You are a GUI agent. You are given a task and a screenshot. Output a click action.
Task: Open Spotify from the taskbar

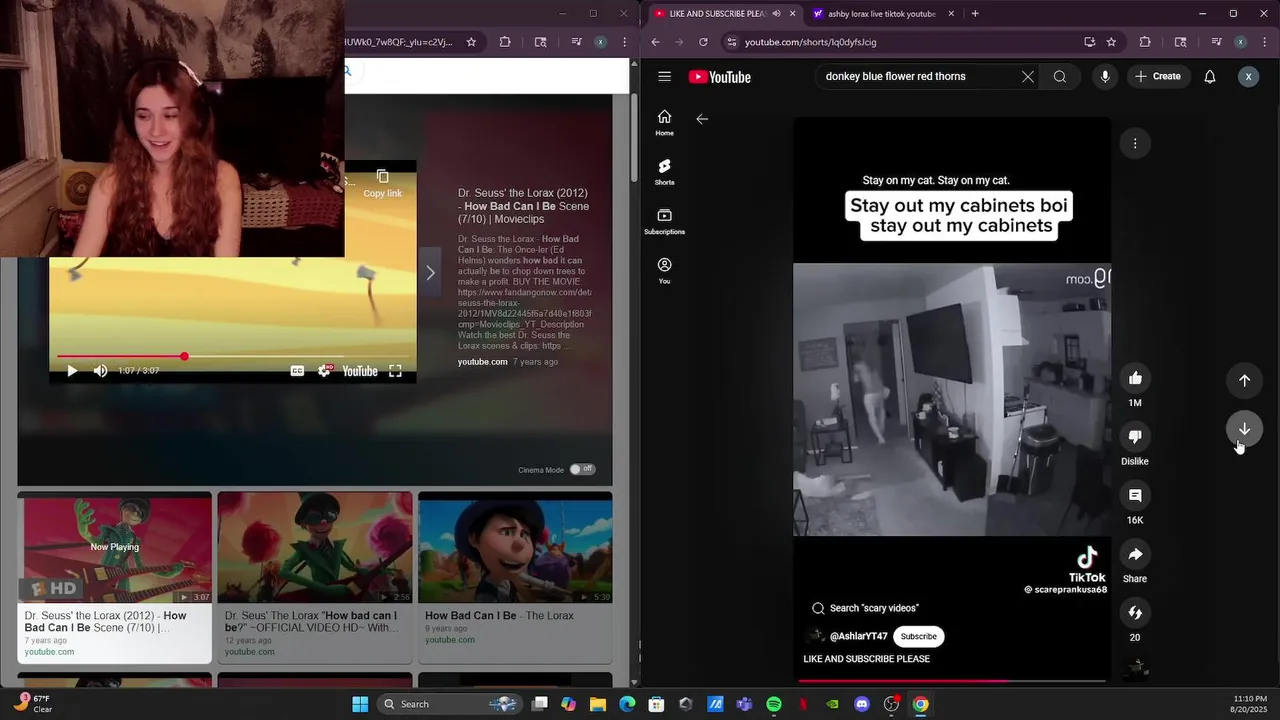click(774, 704)
